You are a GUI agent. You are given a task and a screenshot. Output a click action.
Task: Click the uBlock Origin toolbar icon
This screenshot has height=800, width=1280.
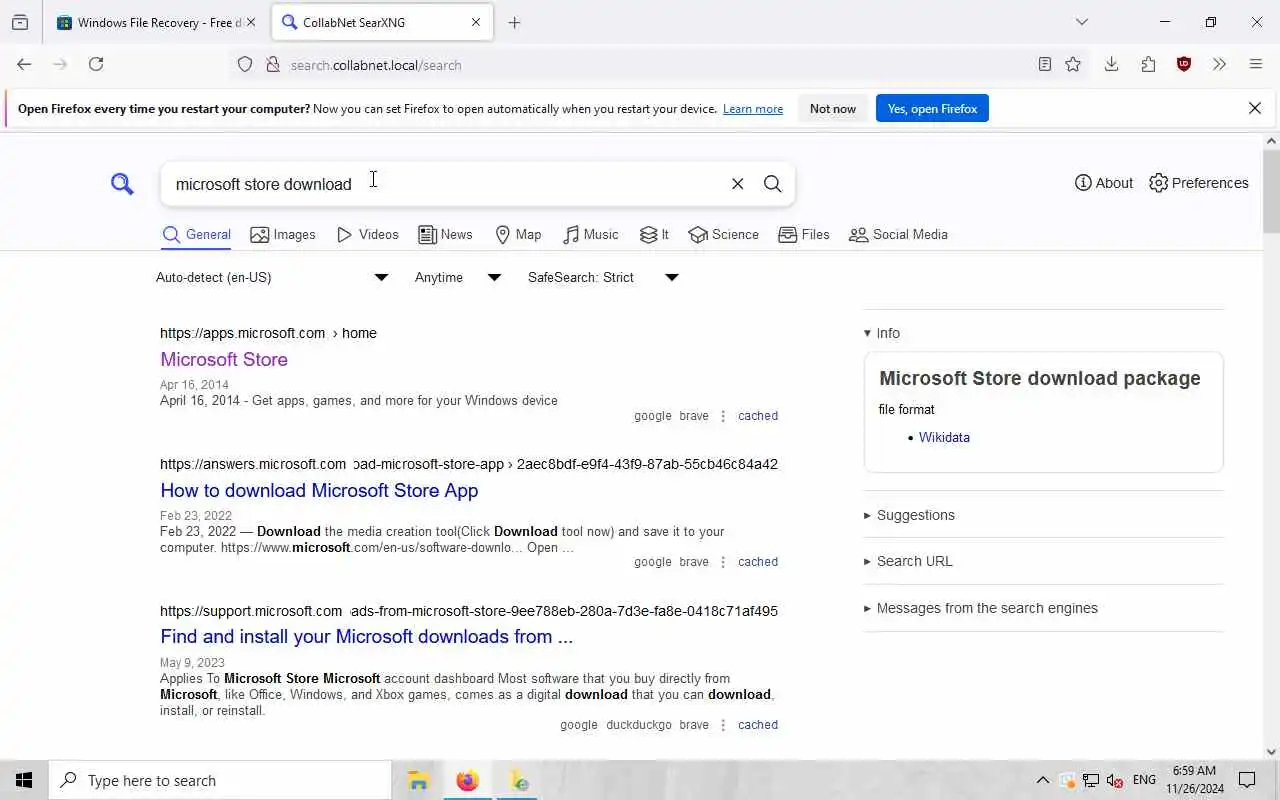click(1184, 64)
